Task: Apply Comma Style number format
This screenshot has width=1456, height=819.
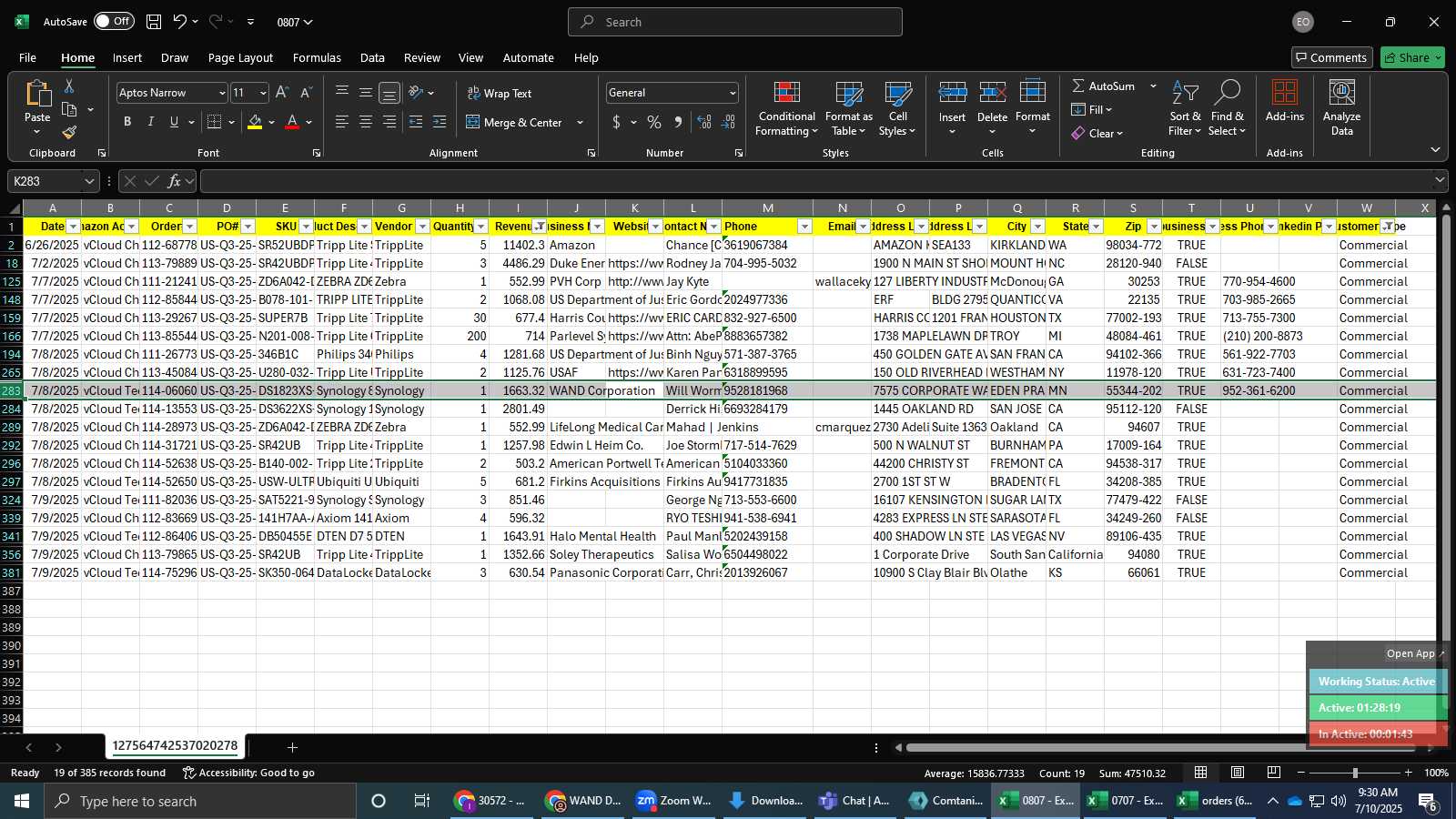Action: click(678, 122)
